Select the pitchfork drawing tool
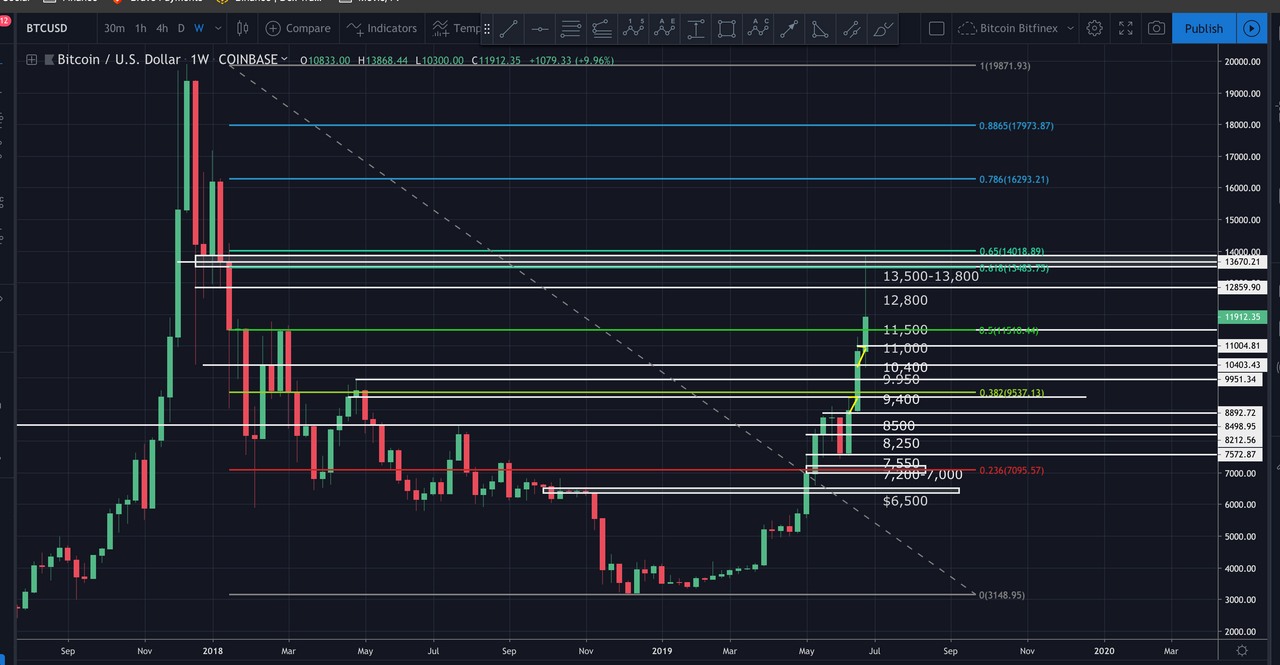Viewport: 1280px width, 665px height. coord(601,29)
